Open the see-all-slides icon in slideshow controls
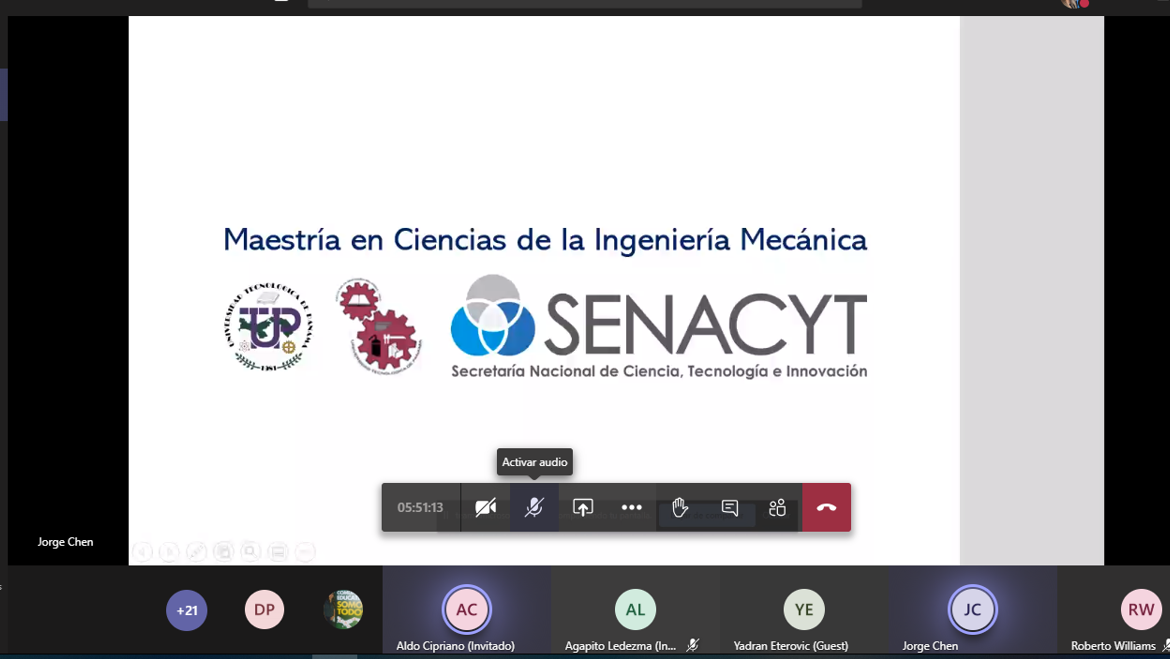 [x=223, y=552]
